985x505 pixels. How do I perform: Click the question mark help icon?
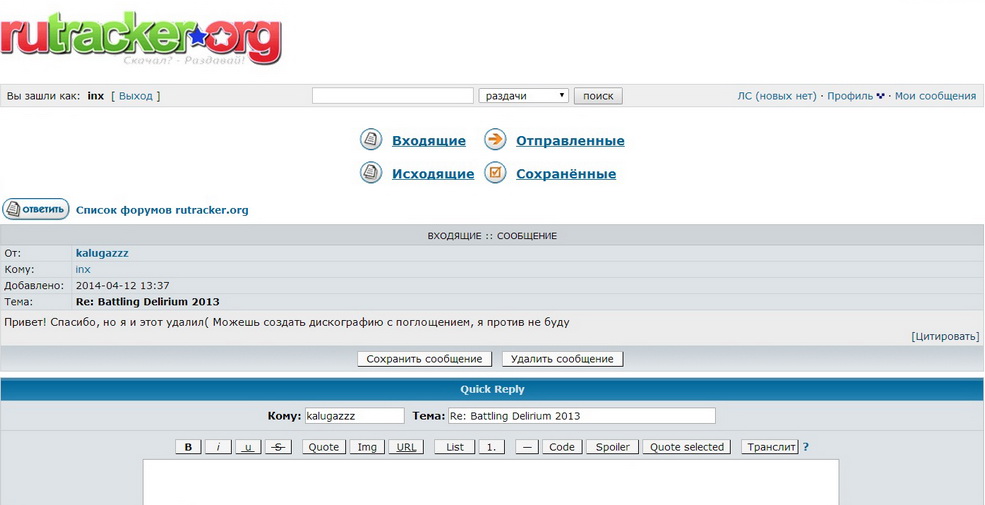click(x=806, y=447)
